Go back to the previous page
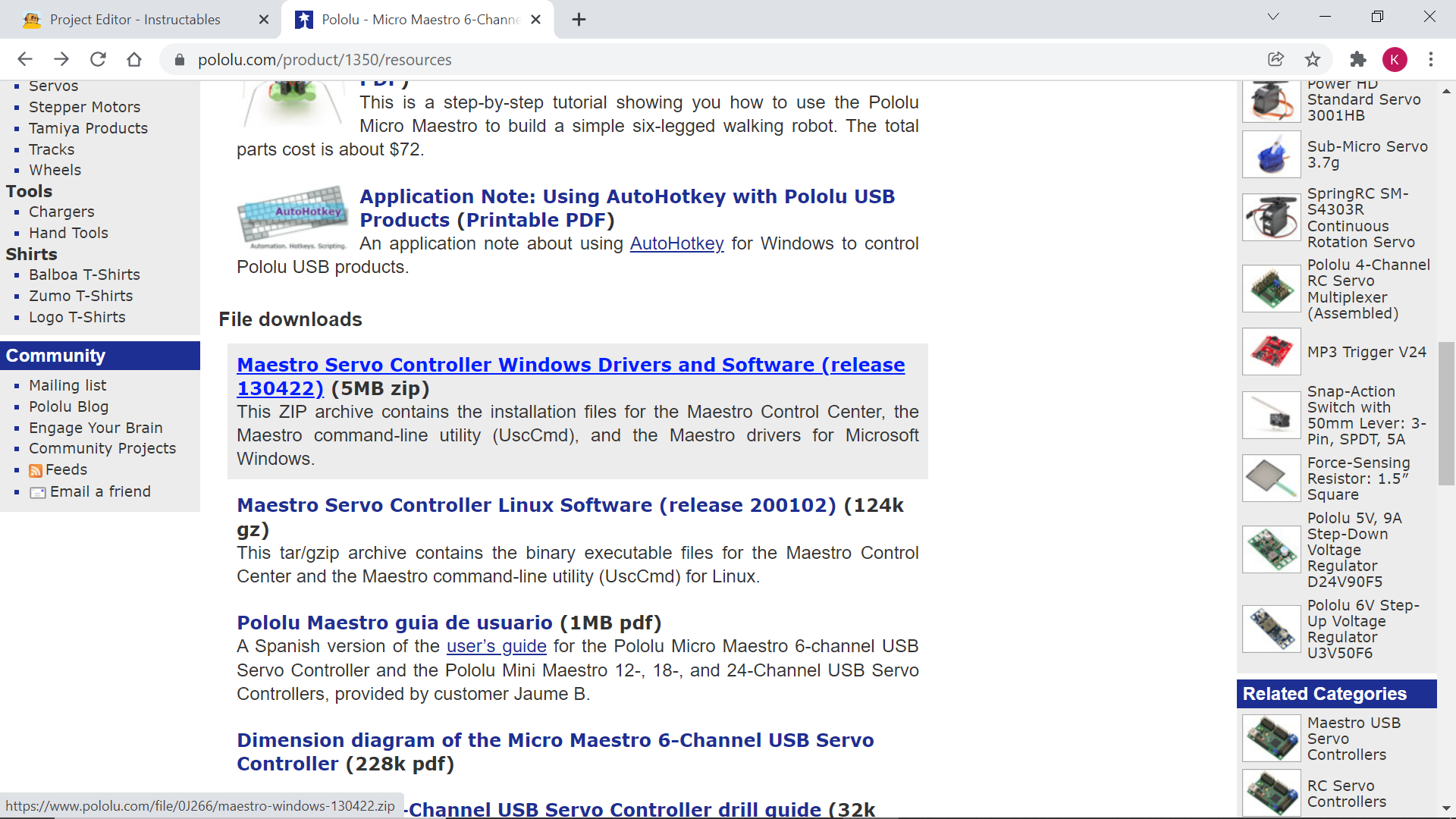The image size is (1456, 819). coord(25,59)
